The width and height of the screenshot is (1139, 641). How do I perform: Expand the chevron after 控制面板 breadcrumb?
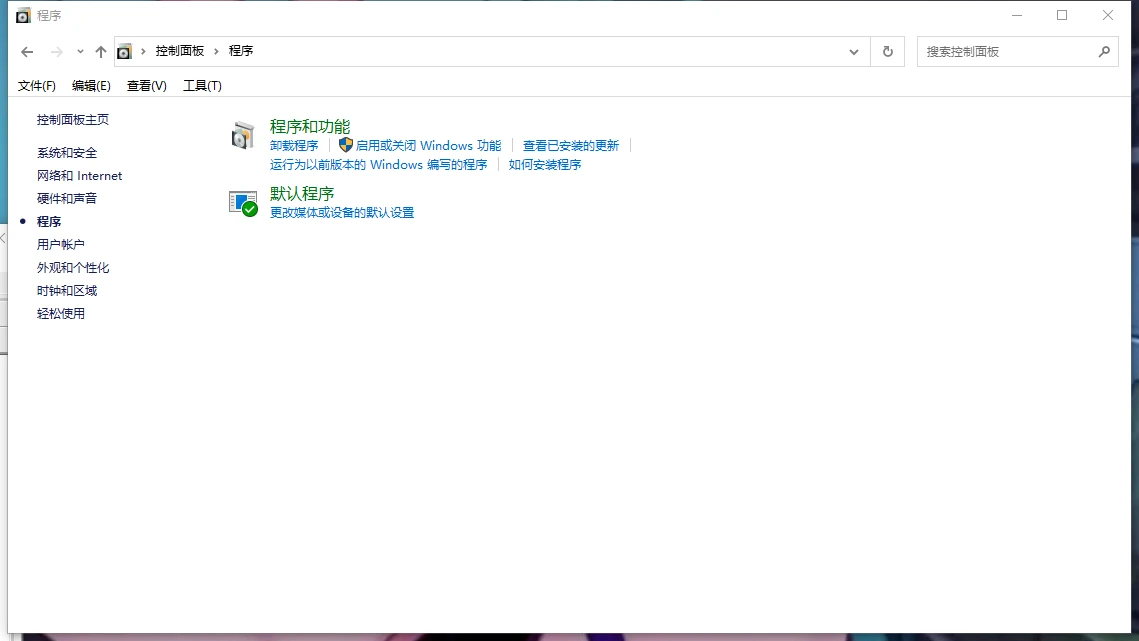coord(216,51)
